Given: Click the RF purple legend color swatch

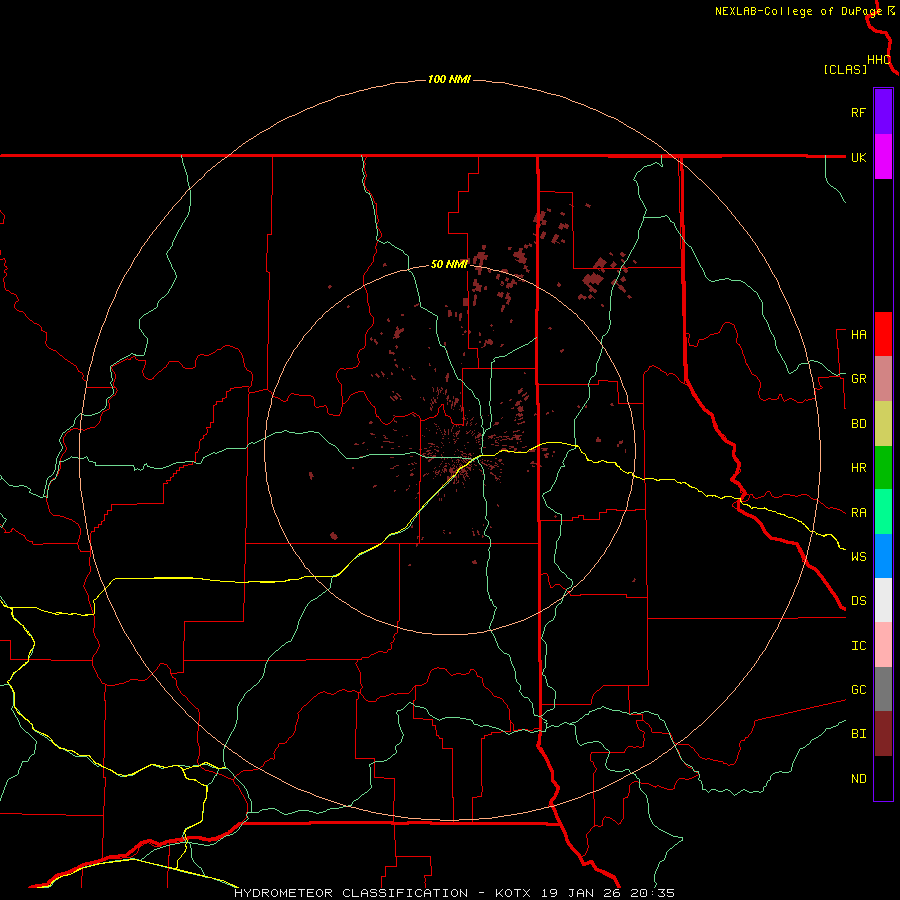Looking at the screenshot, I should point(883,112).
